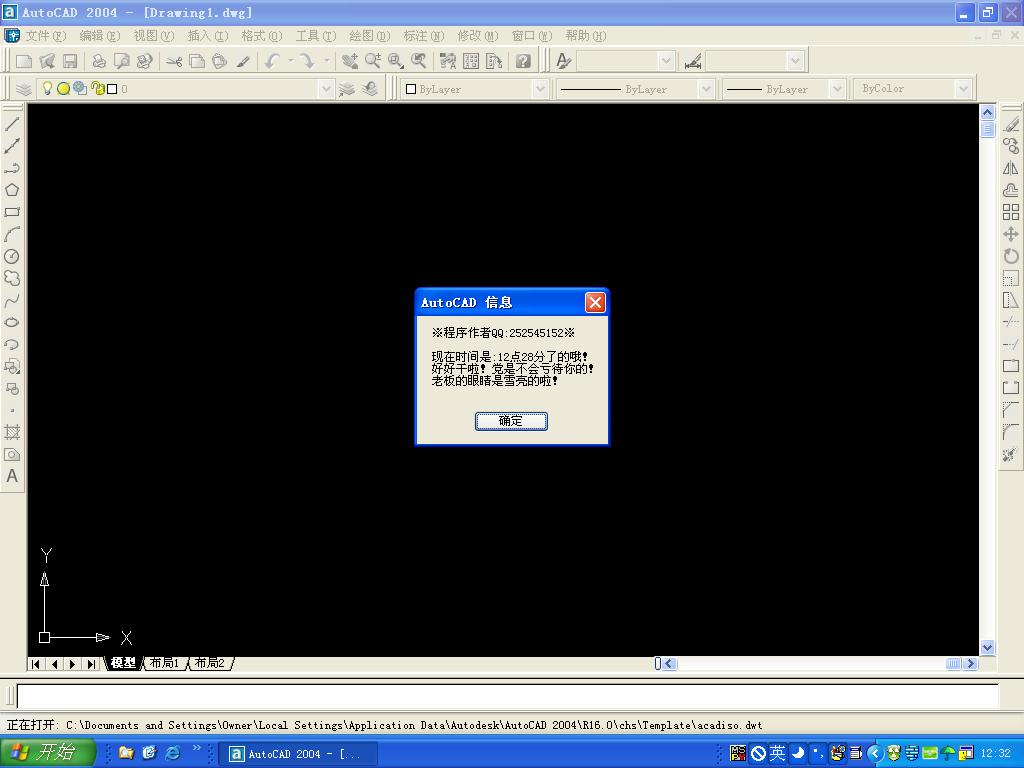Toggle layer 0 lock padlock icon

(x=98, y=88)
